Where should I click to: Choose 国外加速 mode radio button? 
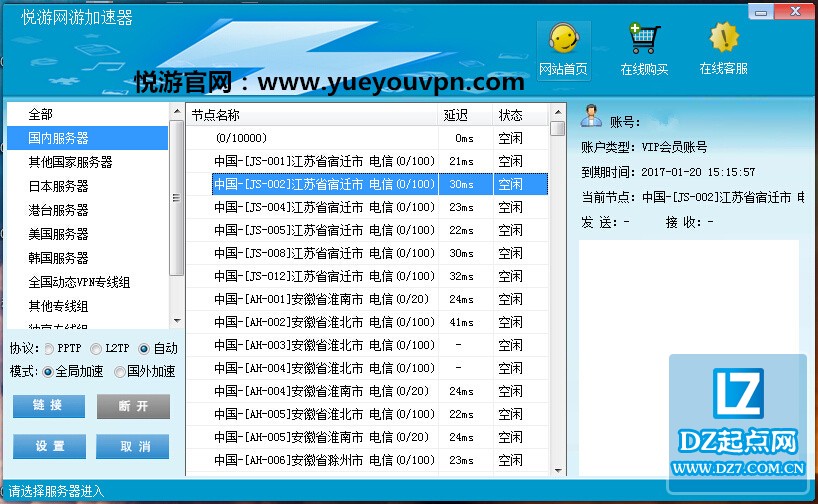coord(120,372)
